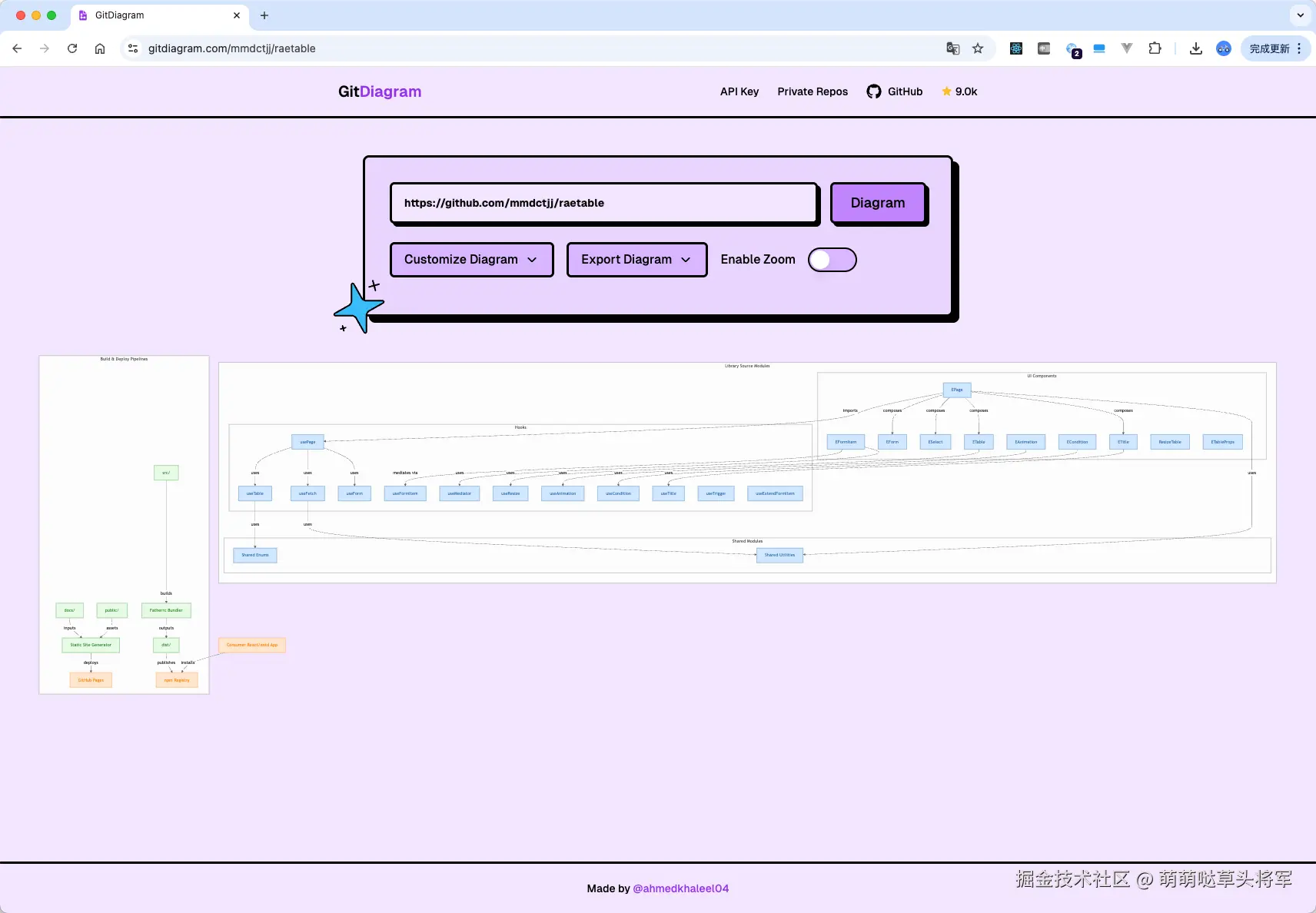Open the browser downloads panel
The image size is (1316, 913).
tap(1196, 48)
